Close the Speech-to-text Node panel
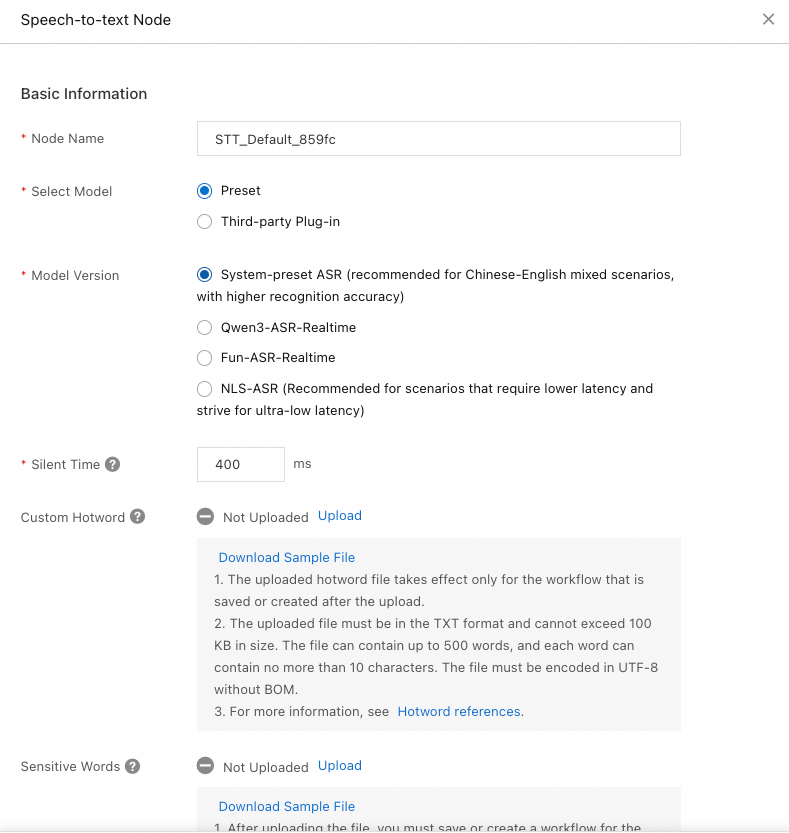The width and height of the screenshot is (789, 833). coord(768,19)
